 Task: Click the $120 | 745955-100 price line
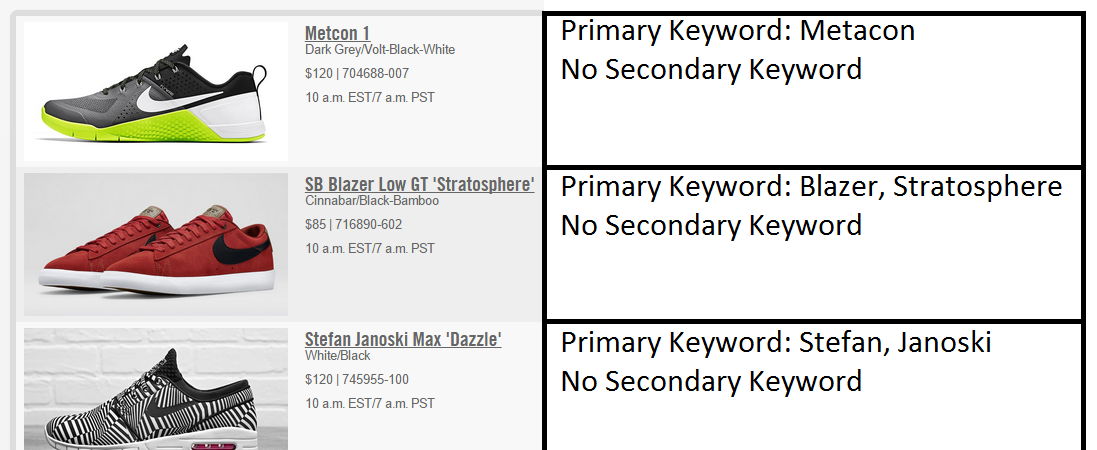pos(357,379)
